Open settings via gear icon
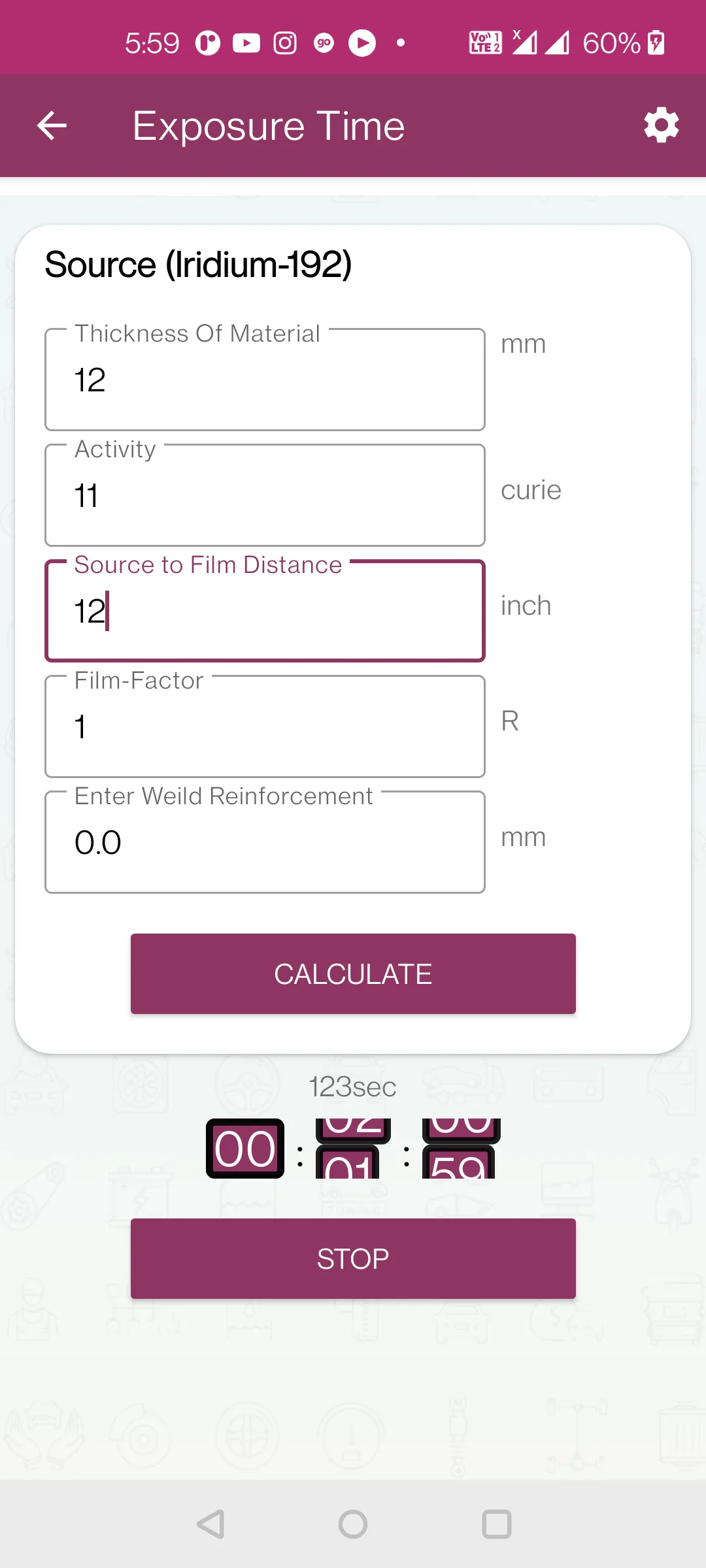Screen dimensions: 706x1568 pyautogui.click(x=661, y=125)
